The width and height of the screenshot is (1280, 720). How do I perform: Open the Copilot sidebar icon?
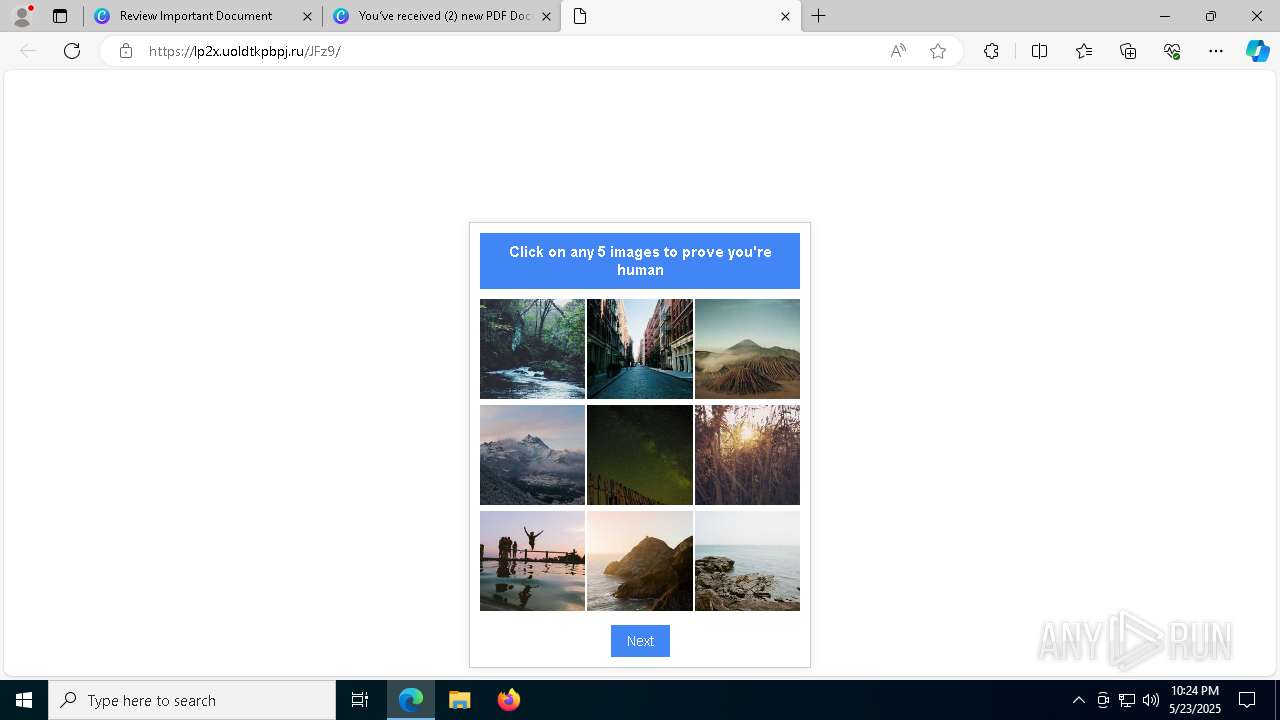1257,51
